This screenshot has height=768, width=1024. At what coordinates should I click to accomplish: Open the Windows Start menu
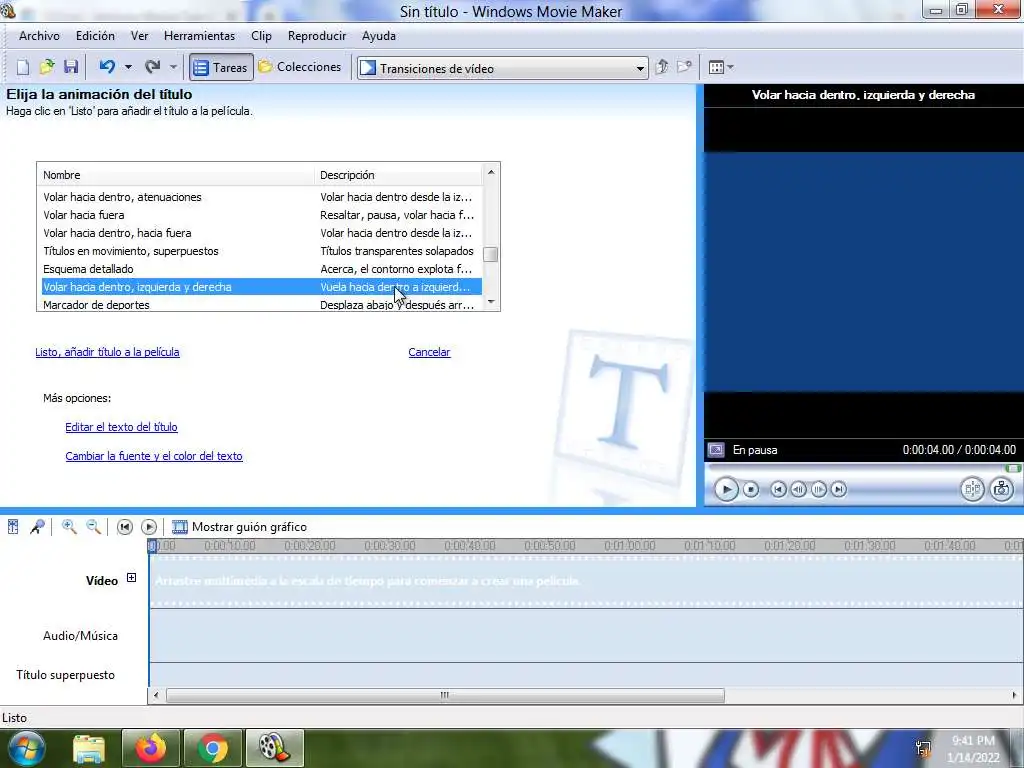click(26, 748)
